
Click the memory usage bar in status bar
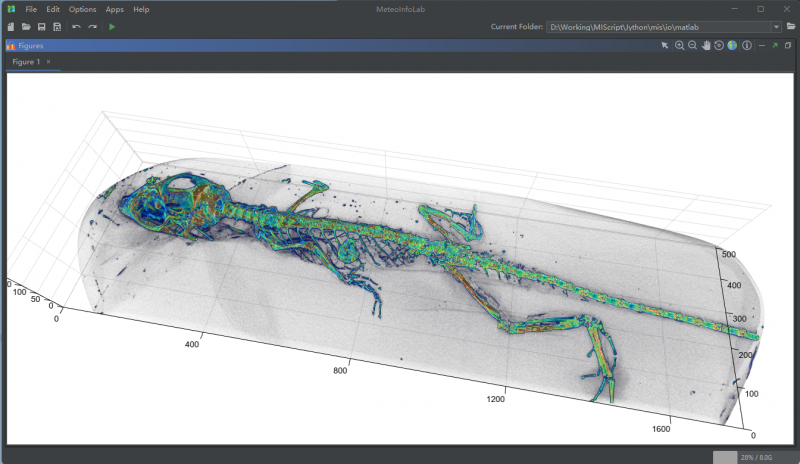click(x=753, y=457)
